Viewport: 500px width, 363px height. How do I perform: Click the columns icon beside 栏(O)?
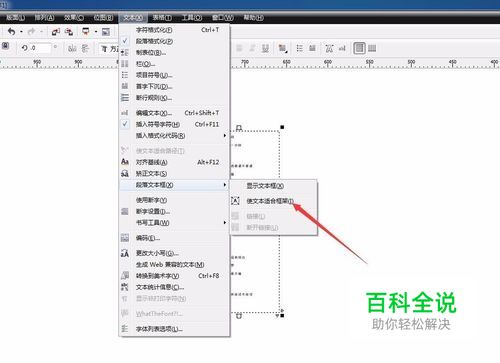pyautogui.click(x=125, y=64)
